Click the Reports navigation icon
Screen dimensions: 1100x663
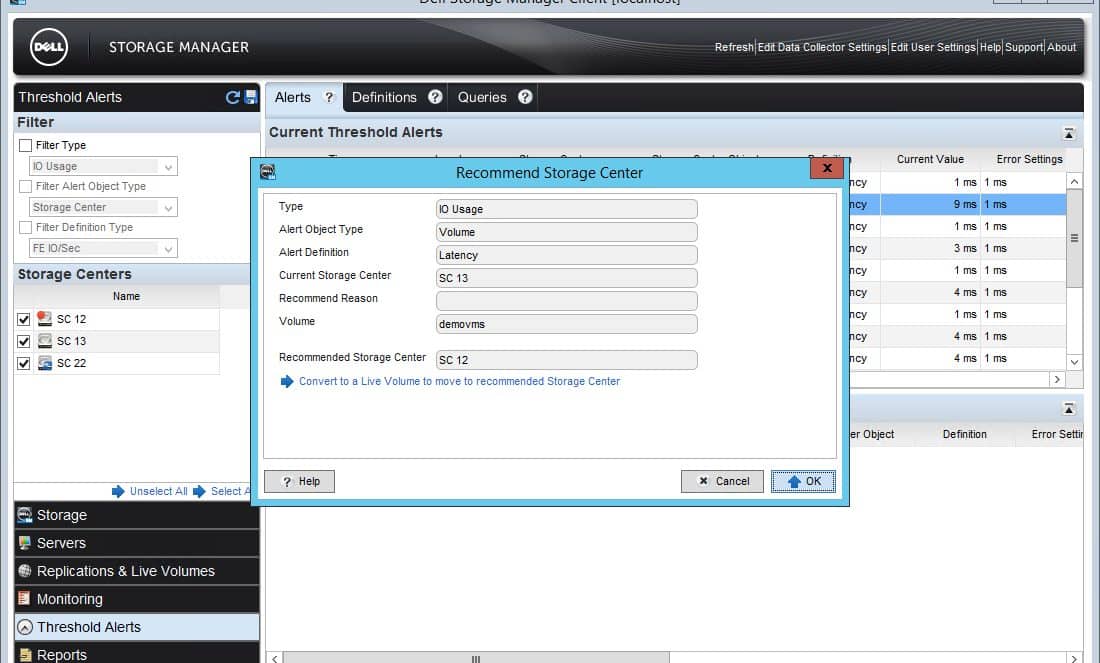[x=25, y=655]
